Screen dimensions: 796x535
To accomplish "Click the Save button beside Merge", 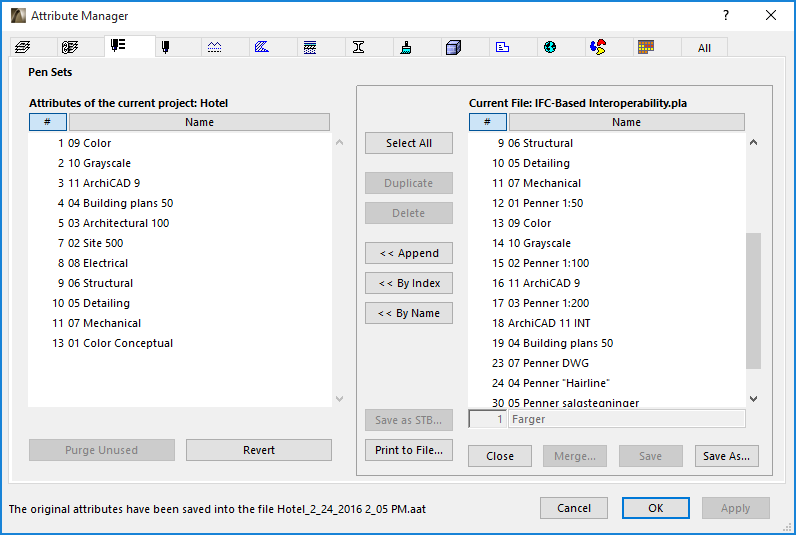I will 651,456.
